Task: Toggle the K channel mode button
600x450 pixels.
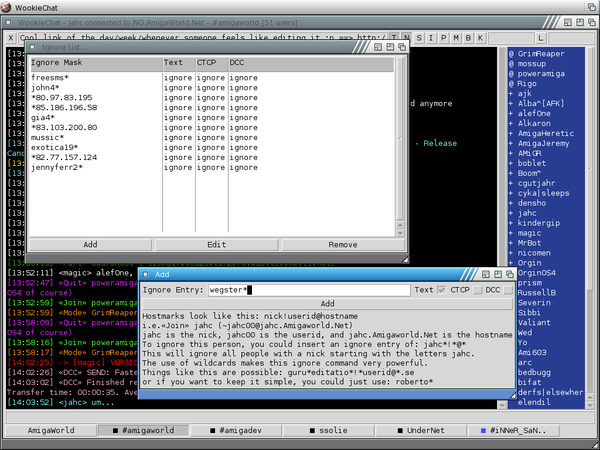Action: [x=481, y=38]
